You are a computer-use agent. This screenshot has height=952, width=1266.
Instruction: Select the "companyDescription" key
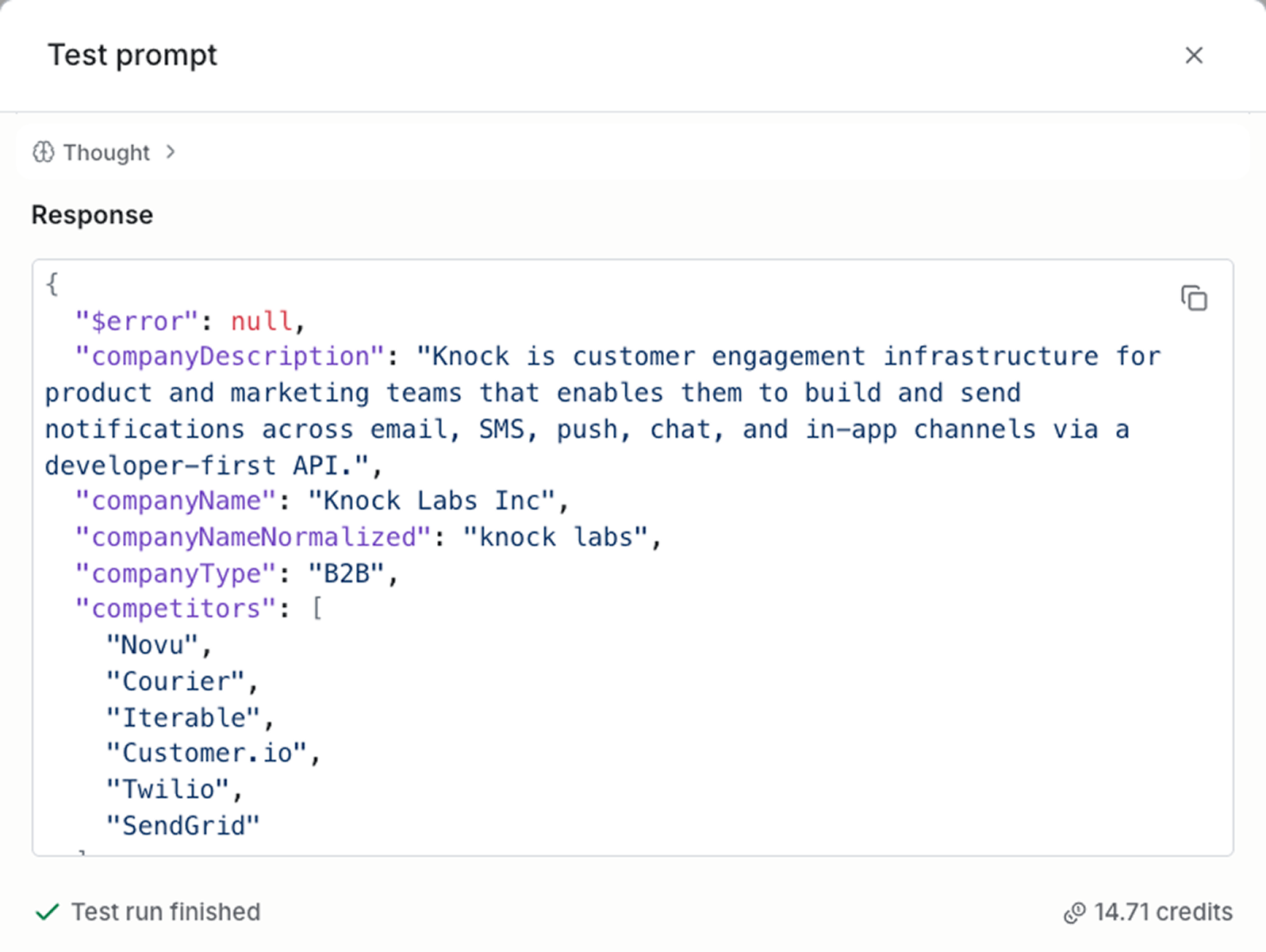click(229, 357)
